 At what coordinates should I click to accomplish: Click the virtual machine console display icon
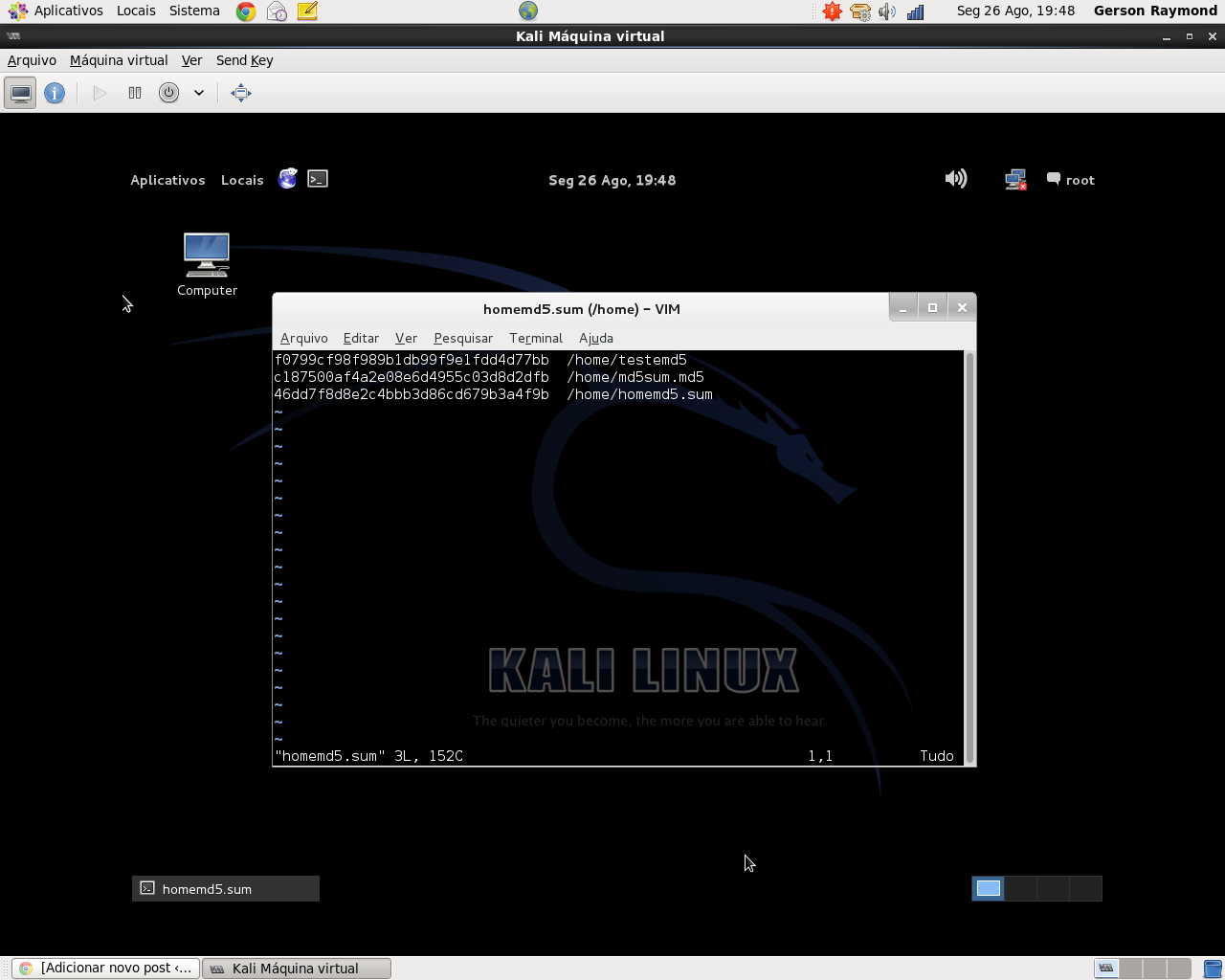[x=20, y=93]
